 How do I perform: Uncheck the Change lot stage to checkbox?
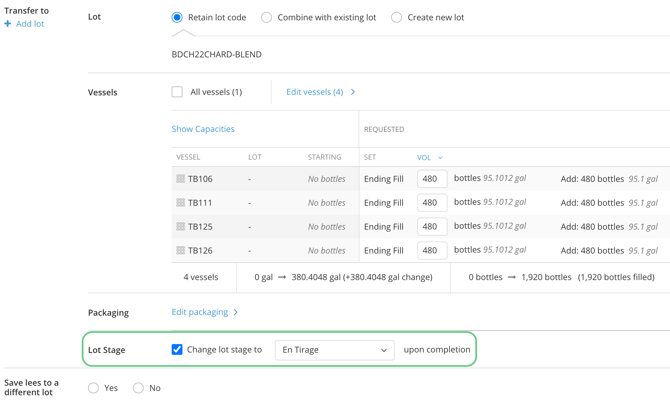pos(177,350)
